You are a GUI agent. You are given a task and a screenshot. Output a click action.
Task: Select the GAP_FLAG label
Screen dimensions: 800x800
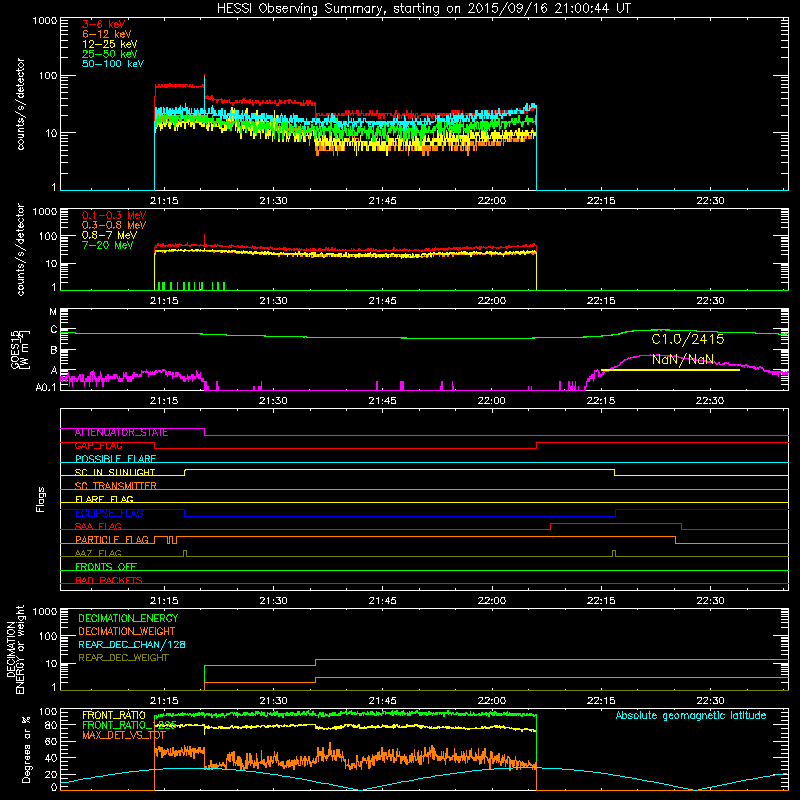coord(98,446)
